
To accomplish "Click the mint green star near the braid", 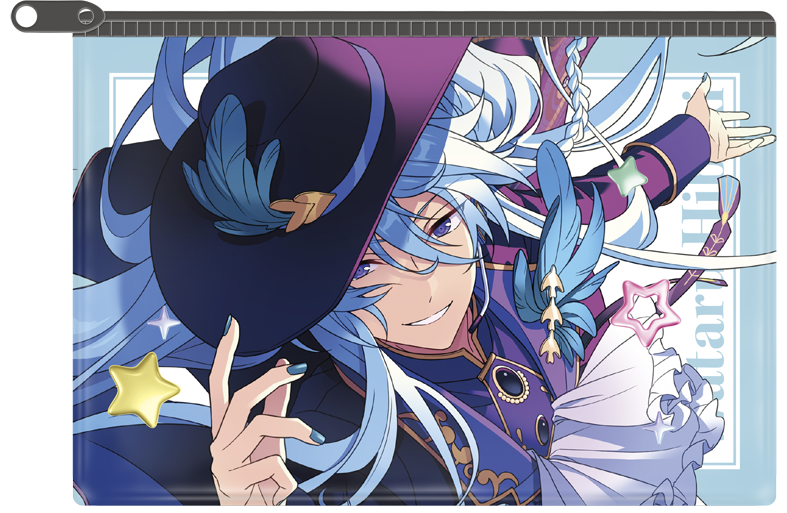I will coord(626,175).
